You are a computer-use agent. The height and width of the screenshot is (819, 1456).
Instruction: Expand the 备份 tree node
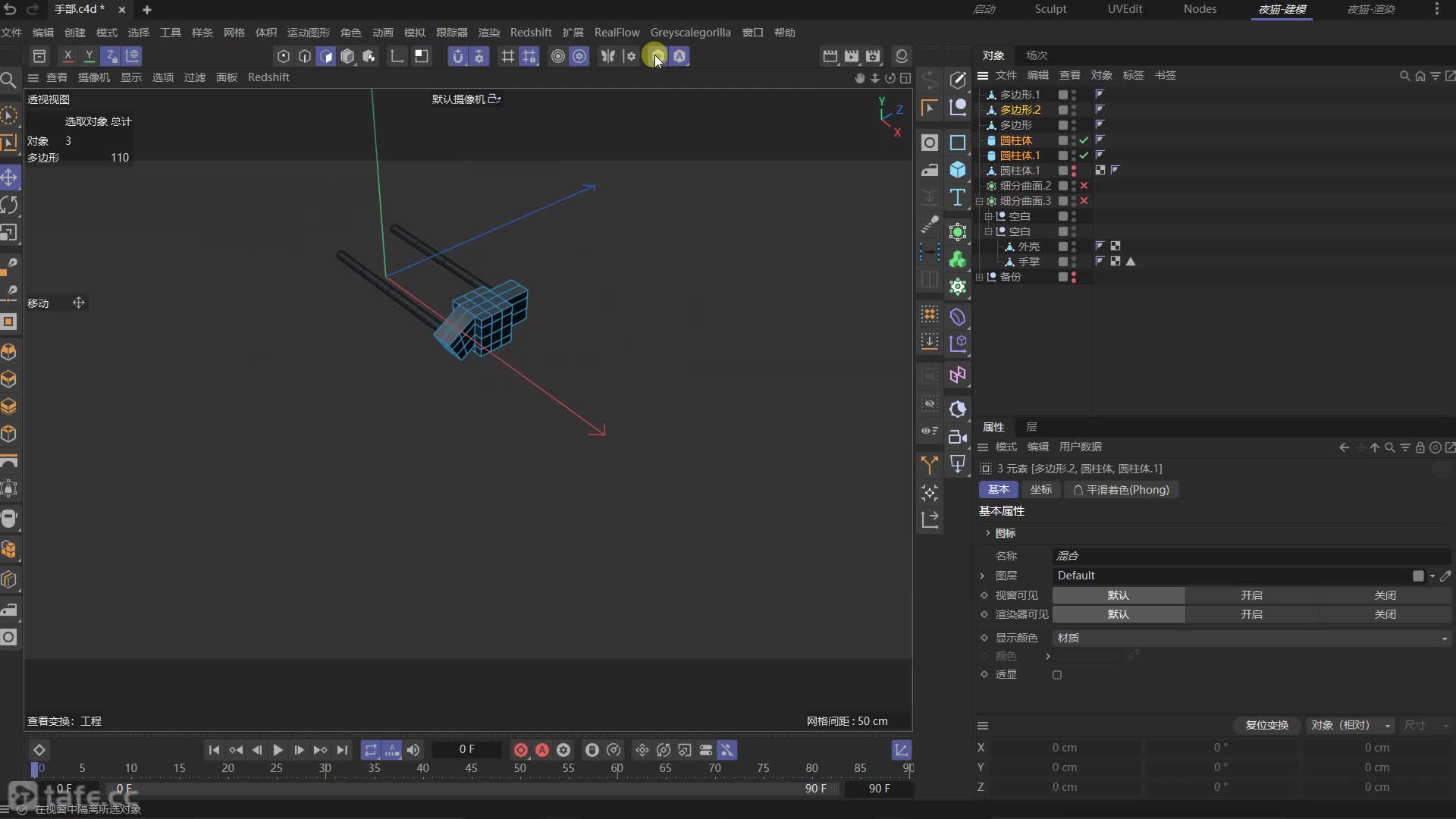tap(979, 277)
